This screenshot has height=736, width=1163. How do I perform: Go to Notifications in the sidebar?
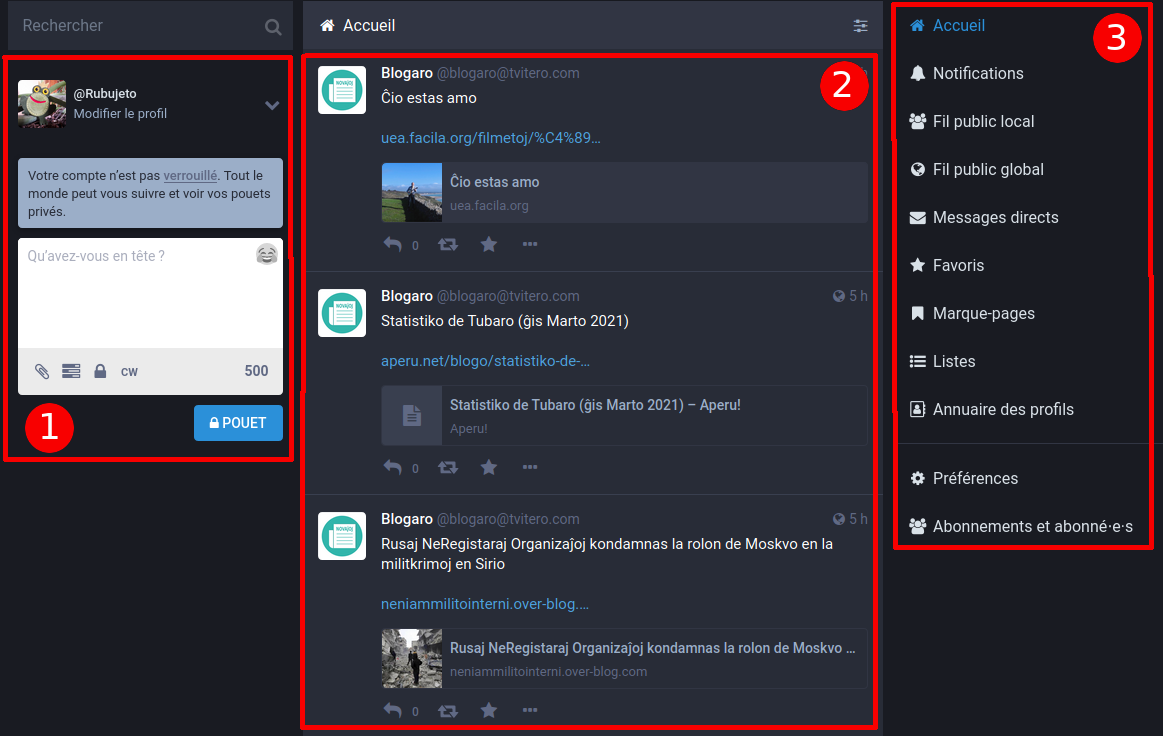(x=977, y=73)
